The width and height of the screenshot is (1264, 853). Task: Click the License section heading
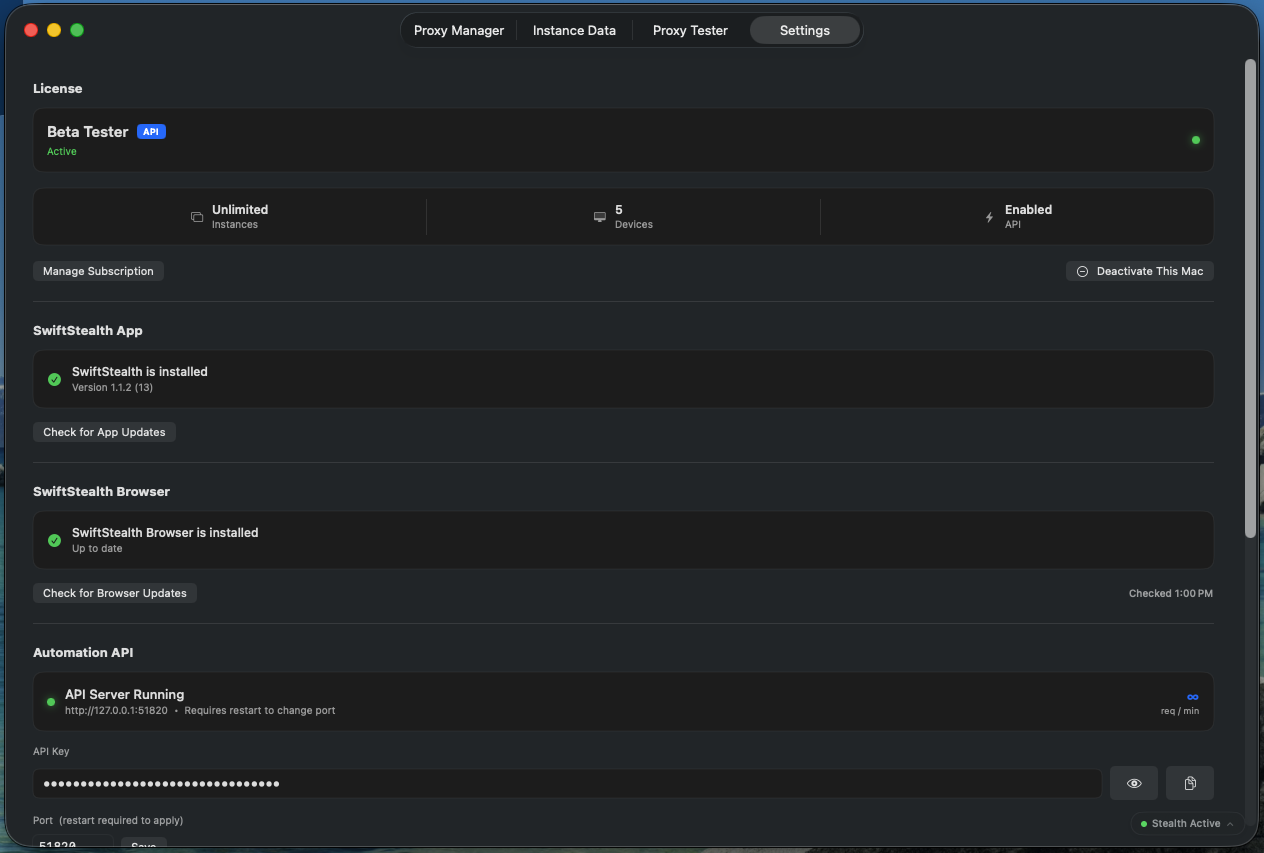click(58, 88)
